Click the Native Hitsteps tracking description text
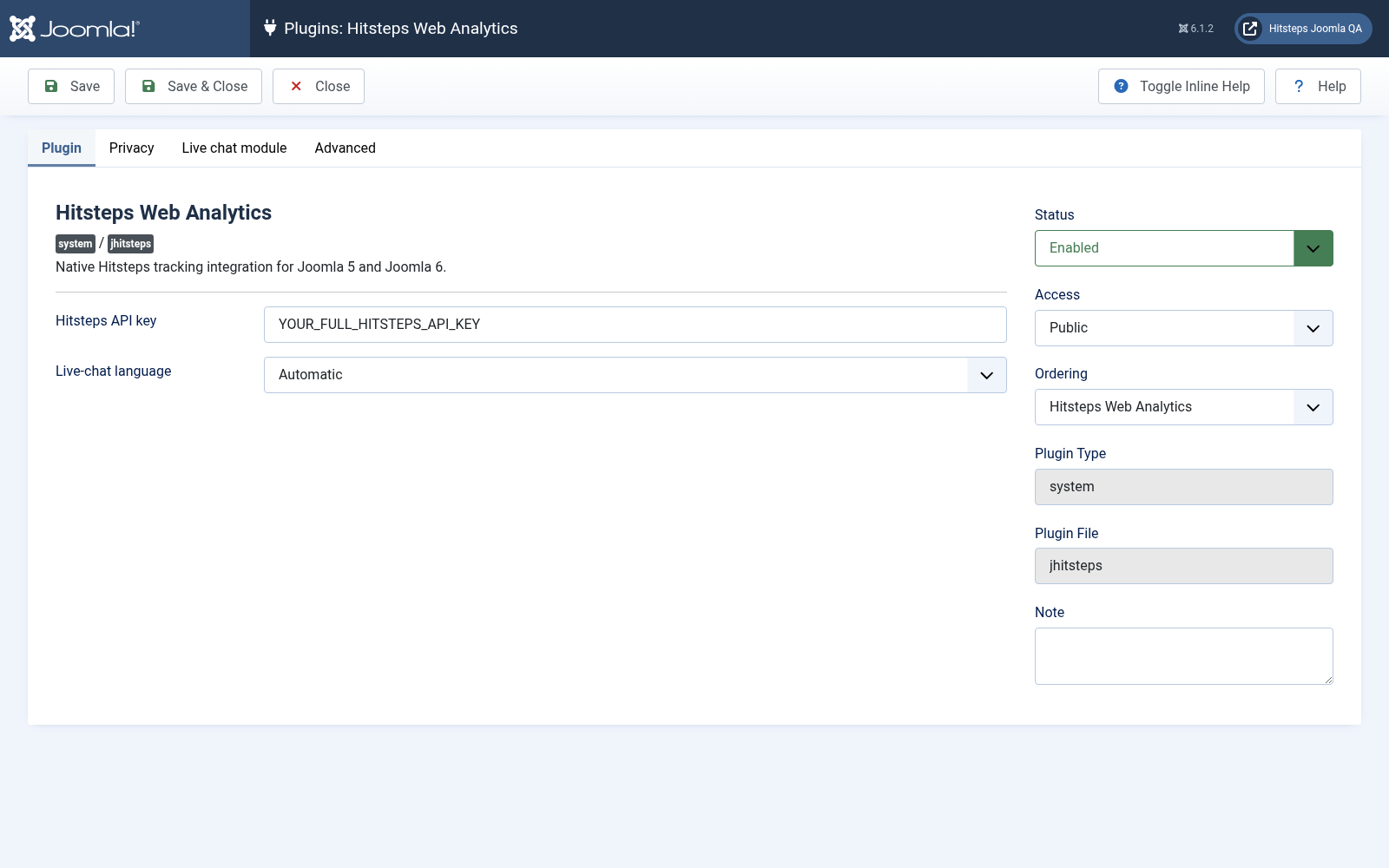Screen dimensions: 1389x868 pyautogui.click(x=251, y=267)
